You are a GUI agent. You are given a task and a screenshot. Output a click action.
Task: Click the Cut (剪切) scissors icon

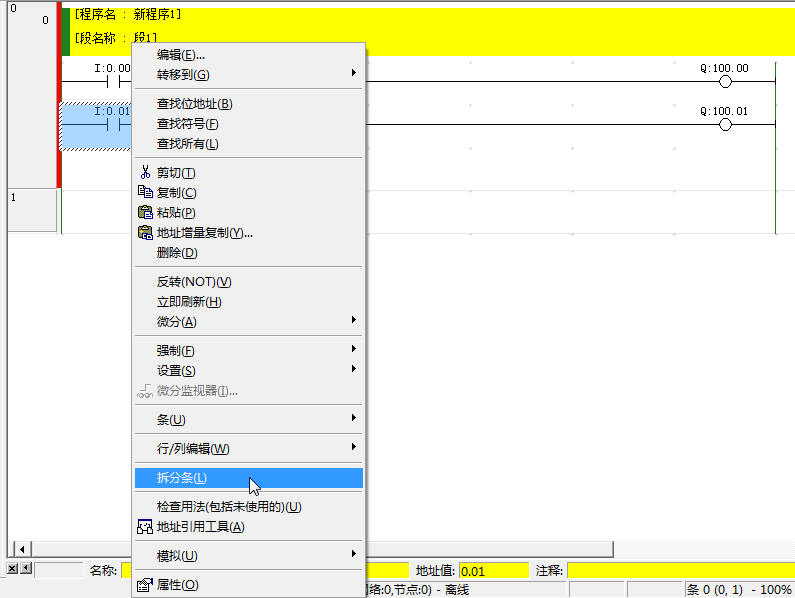point(144,173)
